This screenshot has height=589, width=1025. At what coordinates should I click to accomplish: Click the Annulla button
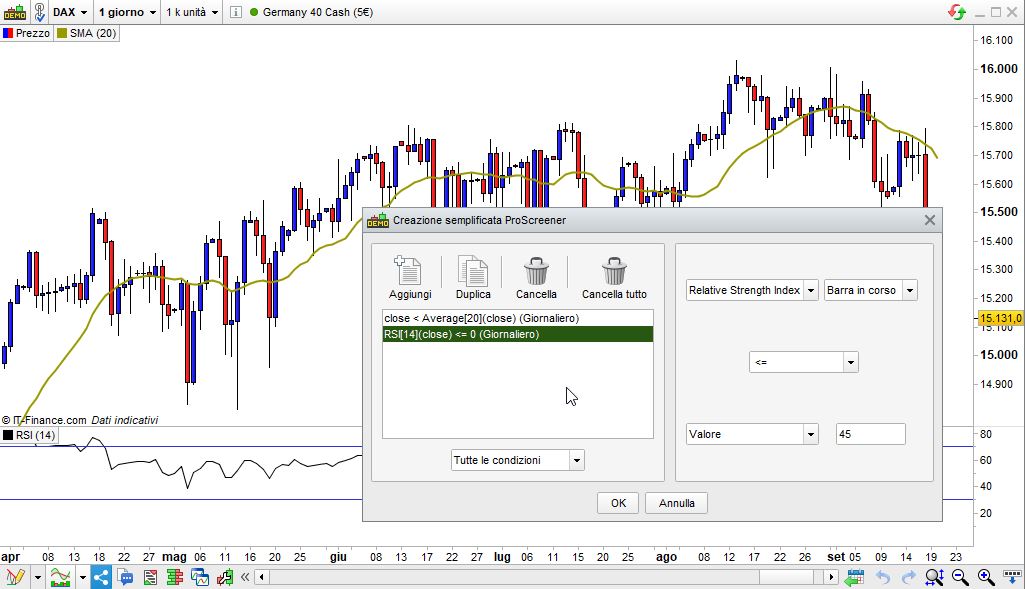click(x=677, y=503)
